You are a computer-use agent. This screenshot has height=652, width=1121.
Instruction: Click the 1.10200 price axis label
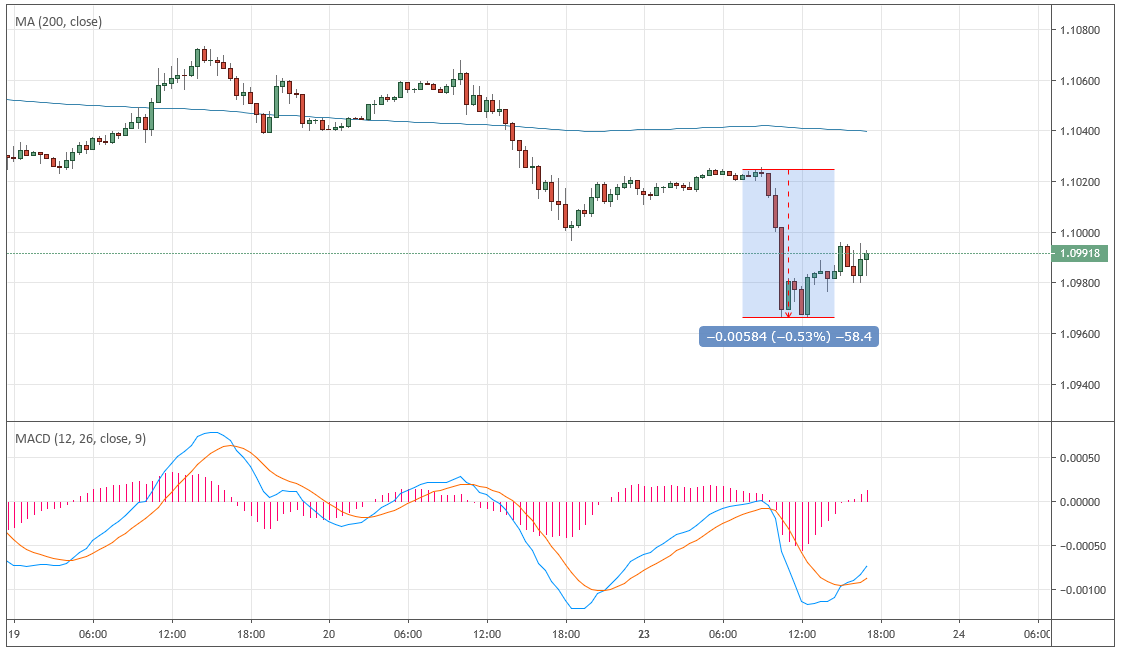[1080, 182]
